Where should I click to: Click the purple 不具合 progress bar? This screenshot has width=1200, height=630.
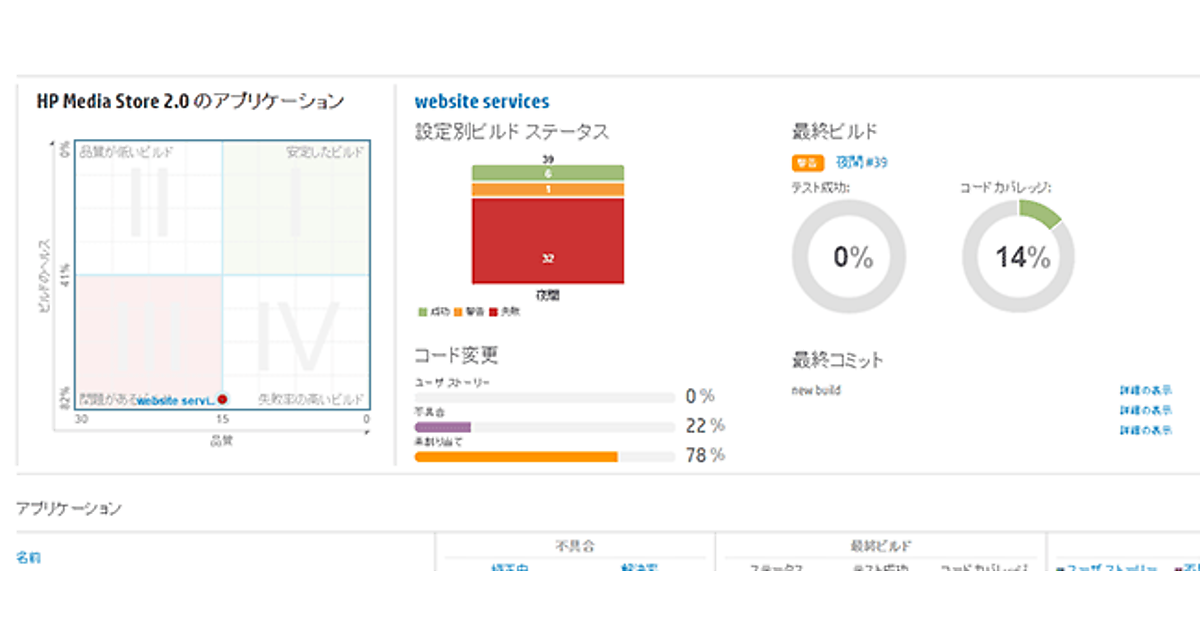coord(442,427)
